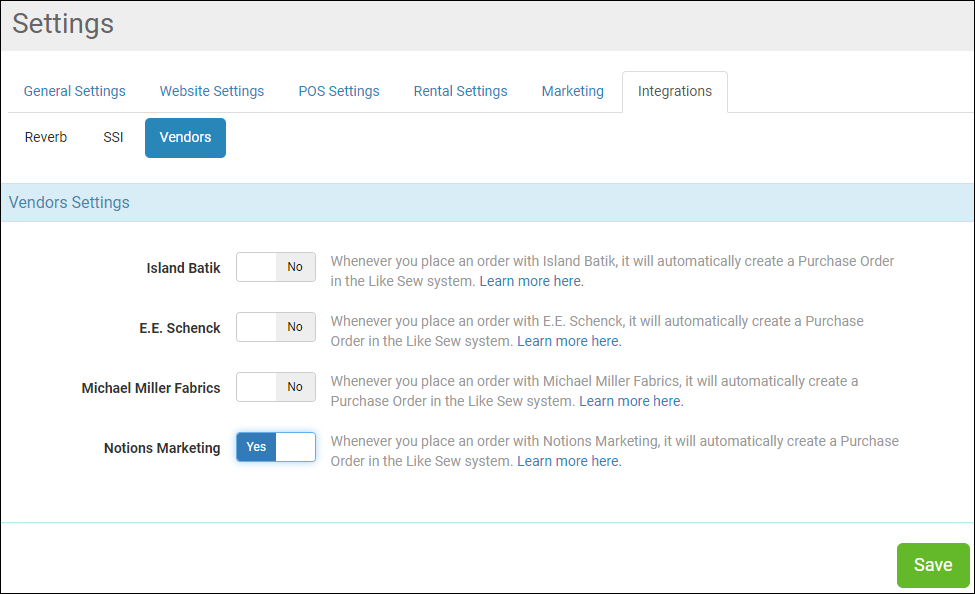The height and width of the screenshot is (594, 975).
Task: Select the Marketing tab
Action: pyautogui.click(x=573, y=91)
